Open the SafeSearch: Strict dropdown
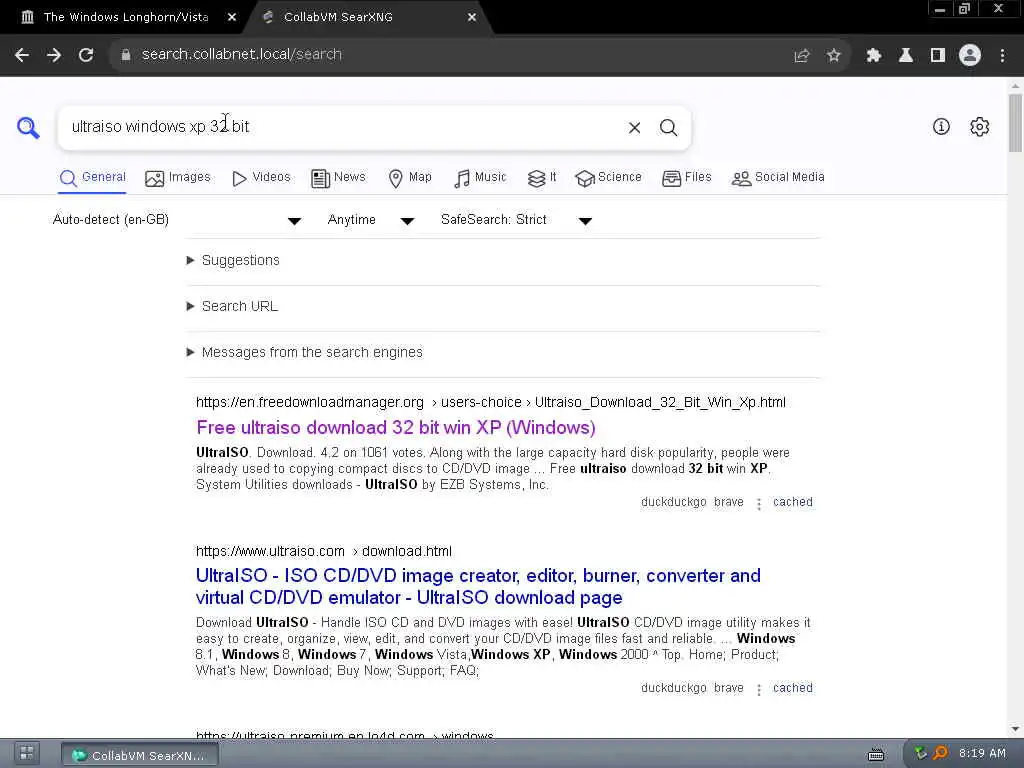The image size is (1024, 768). pos(516,220)
